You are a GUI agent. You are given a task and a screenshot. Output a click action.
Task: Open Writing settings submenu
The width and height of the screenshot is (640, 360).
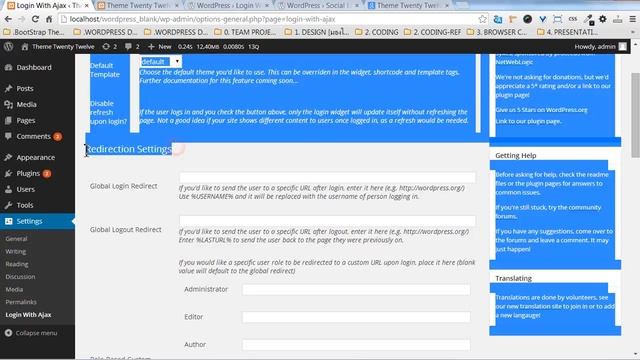tap(16, 251)
